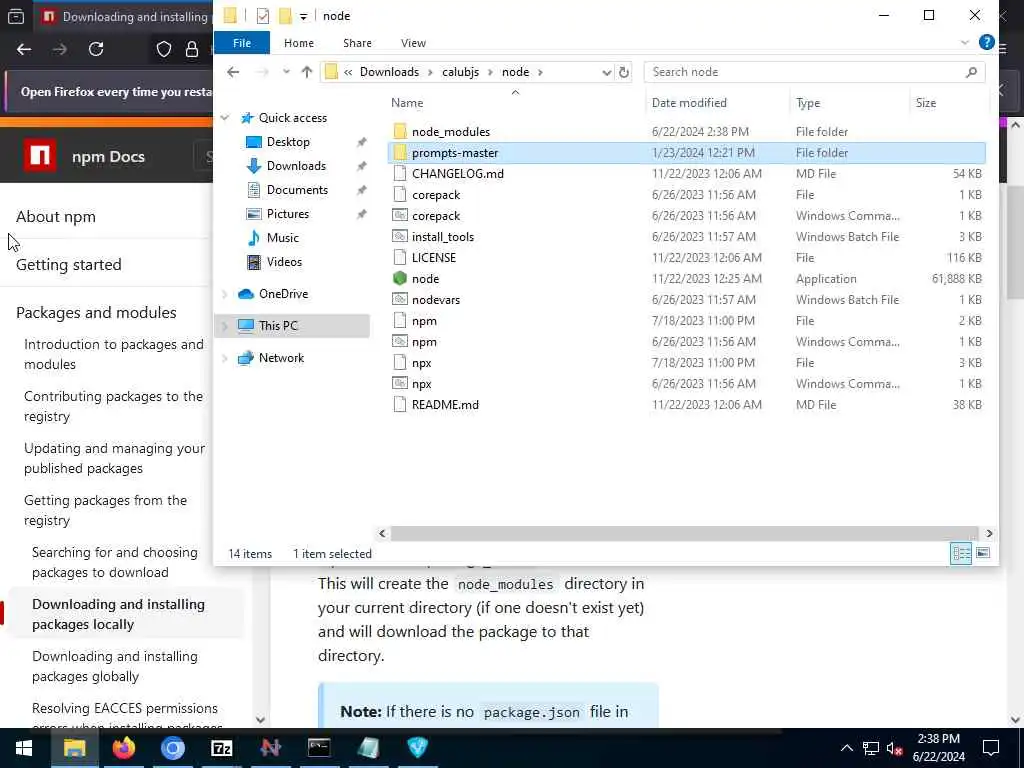
Task: Open the network tray icon
Action: click(871, 748)
